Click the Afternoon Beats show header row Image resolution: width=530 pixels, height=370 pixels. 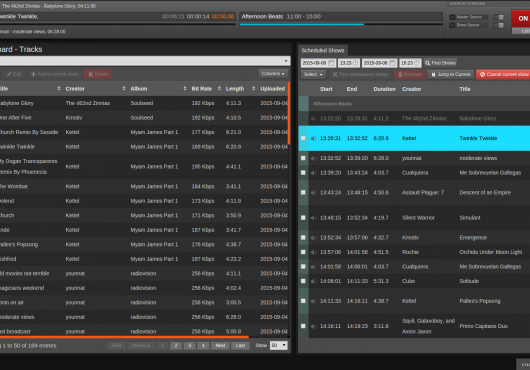[x=414, y=104]
